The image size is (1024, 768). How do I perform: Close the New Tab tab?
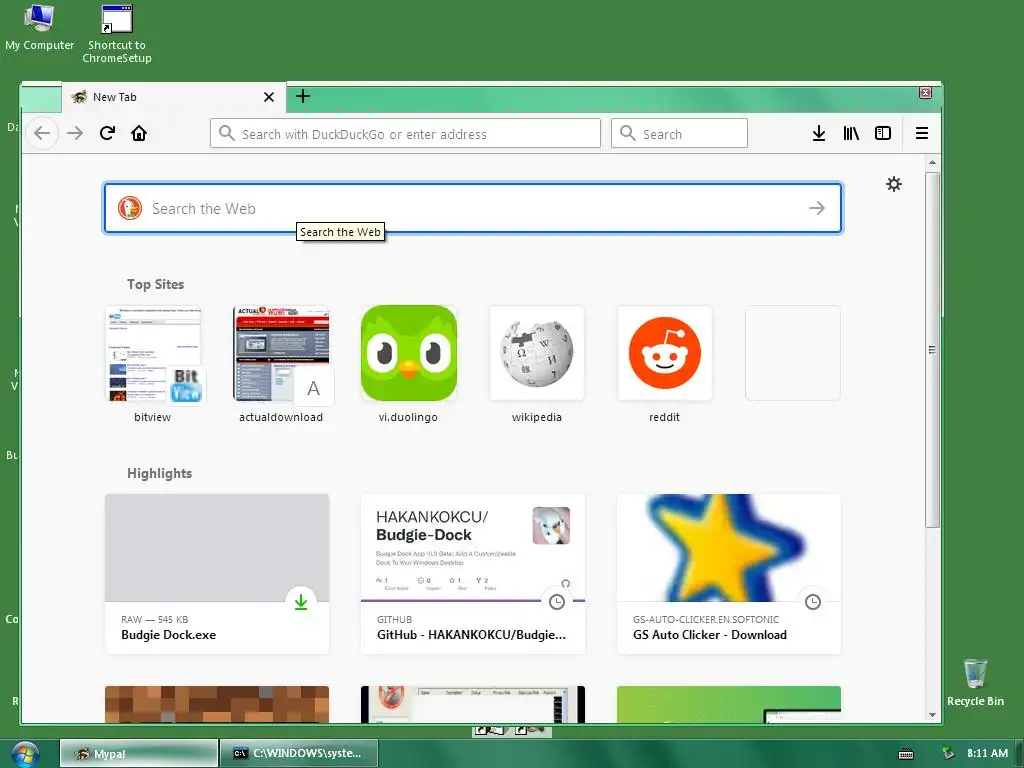[268, 97]
